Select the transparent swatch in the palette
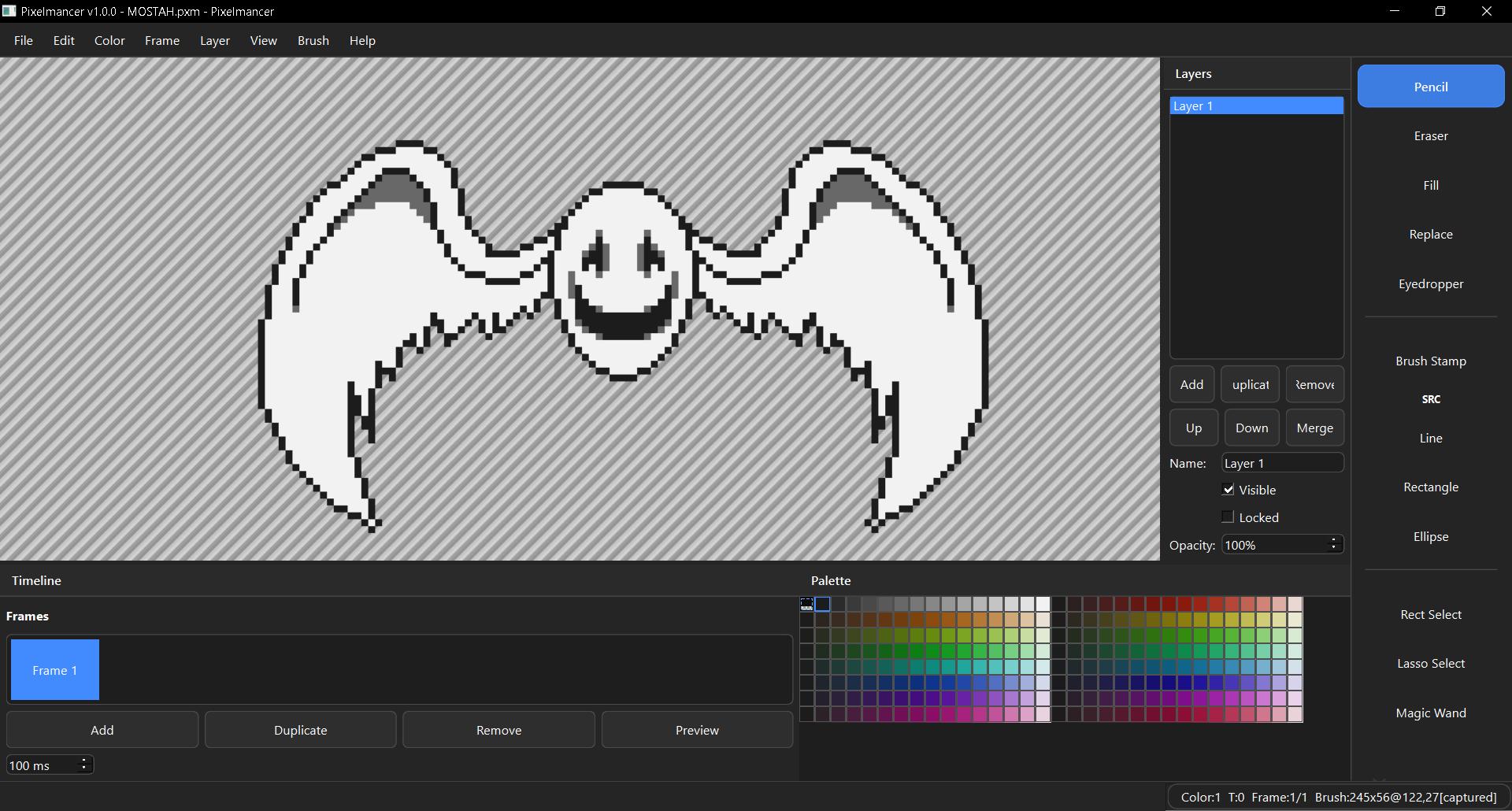This screenshot has width=1512, height=811. click(806, 604)
